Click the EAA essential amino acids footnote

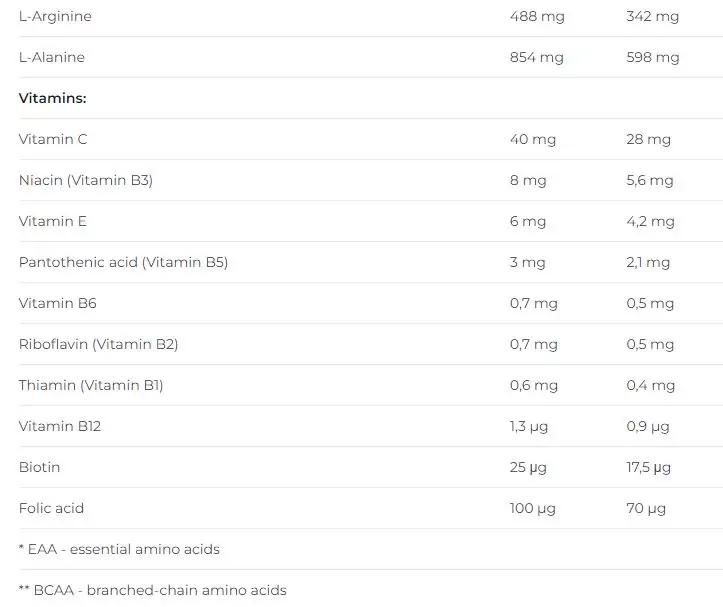119,549
